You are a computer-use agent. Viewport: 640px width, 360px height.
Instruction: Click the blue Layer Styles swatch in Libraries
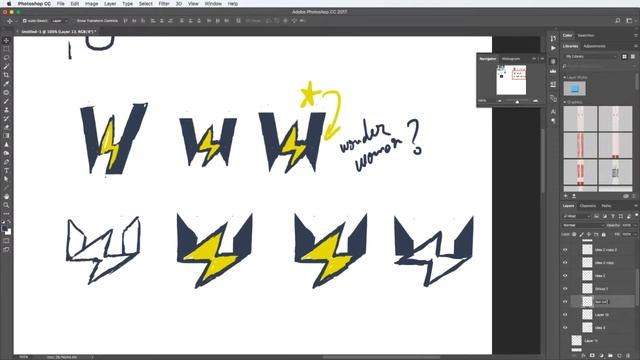click(x=575, y=88)
